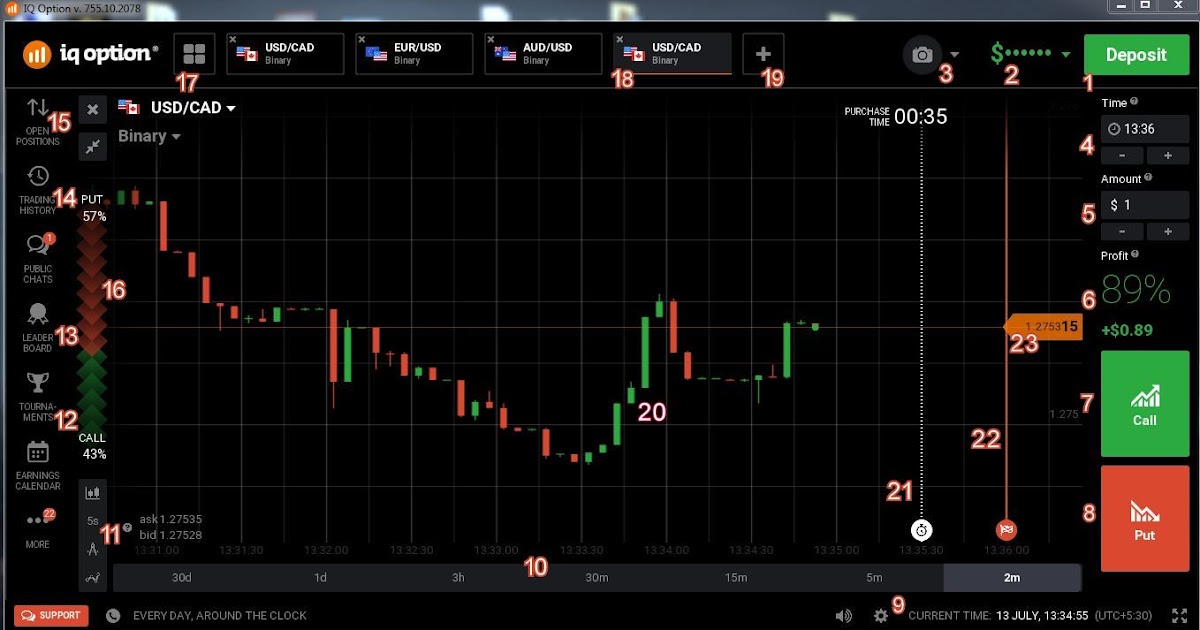
Task: Click the expiration flag marker
Action: (x=1006, y=529)
